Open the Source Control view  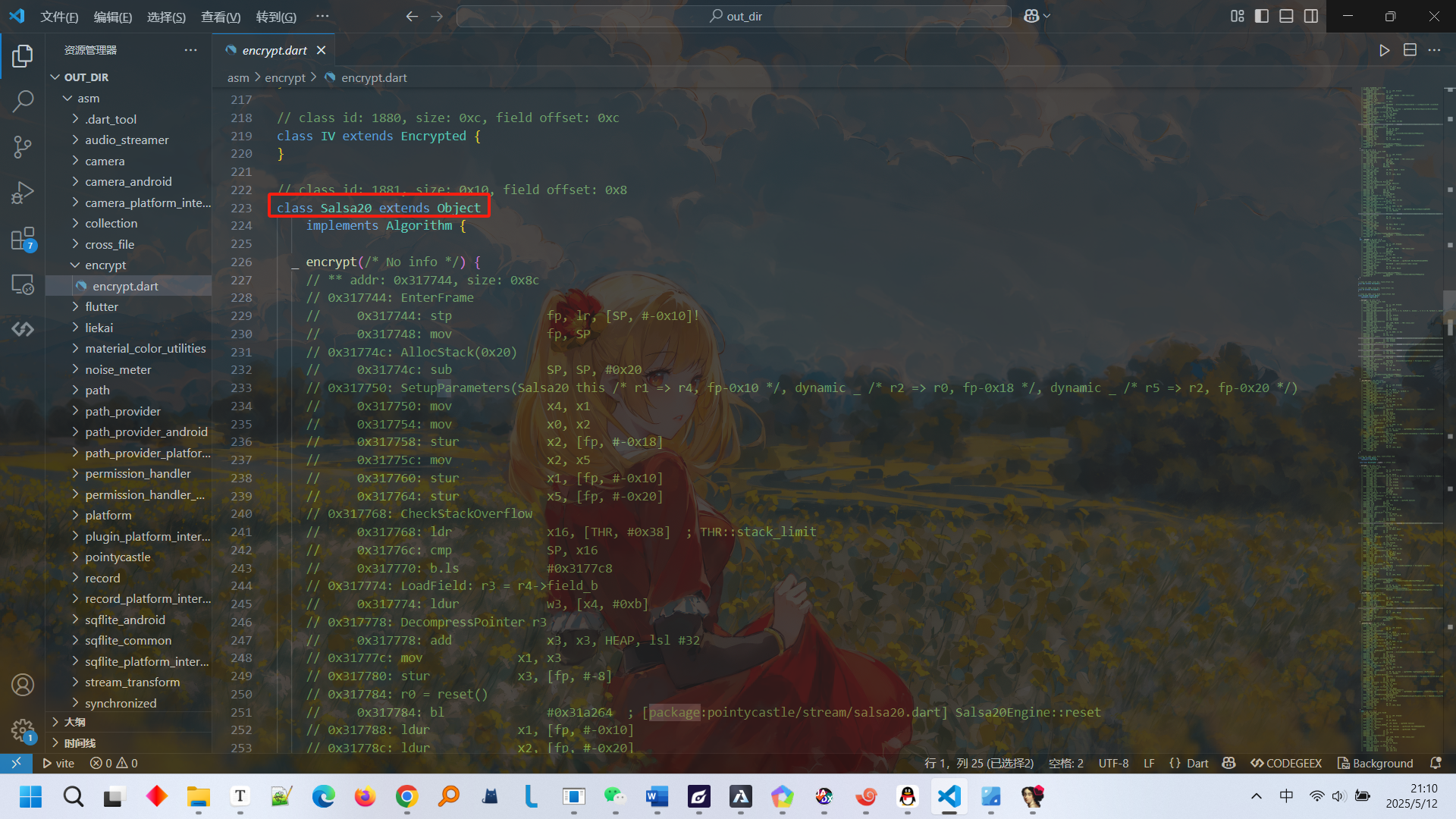23,146
